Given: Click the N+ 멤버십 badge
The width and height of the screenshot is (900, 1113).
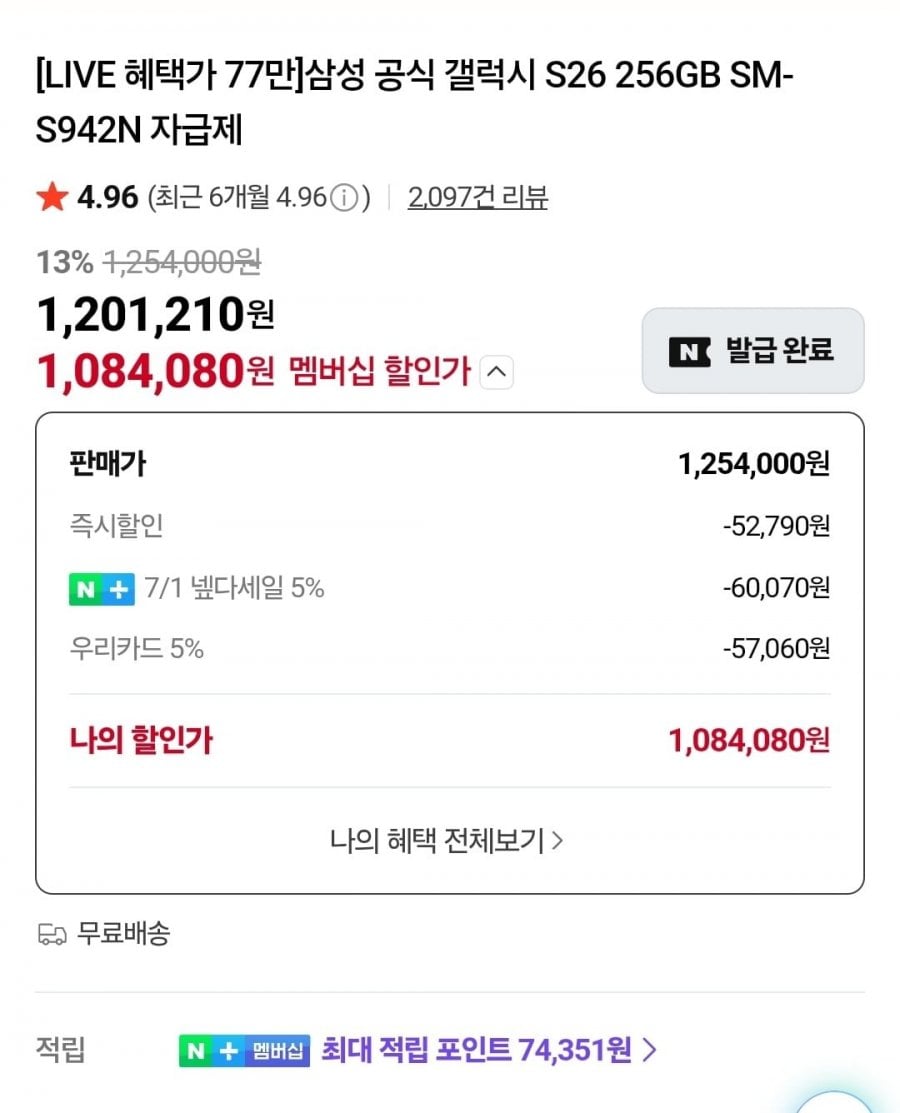Looking at the screenshot, I should point(244,1051).
